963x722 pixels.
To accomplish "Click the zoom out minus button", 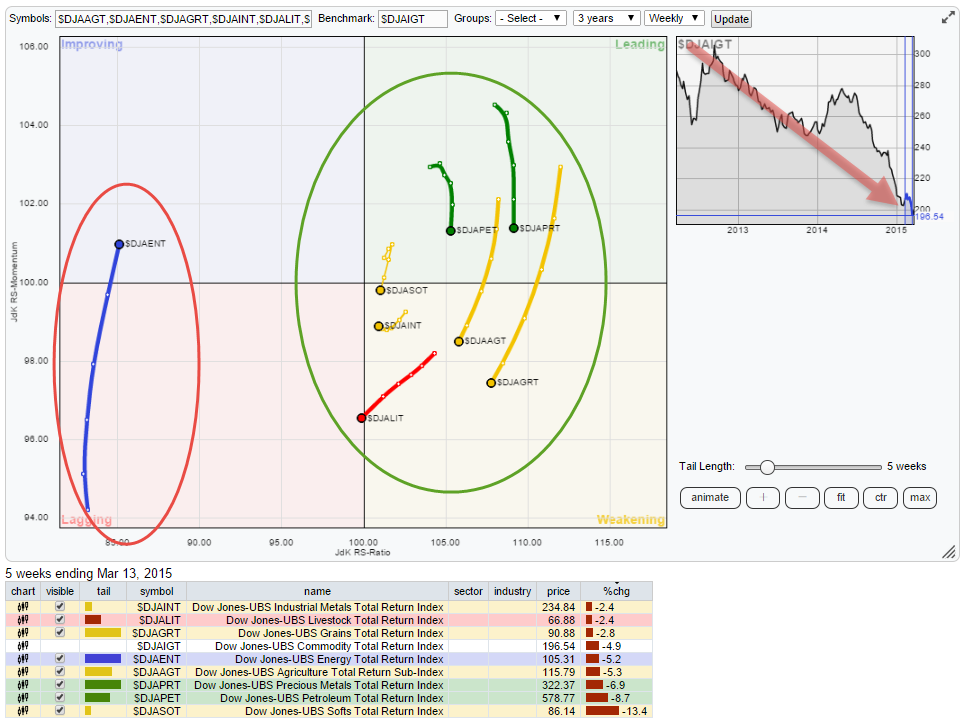I will click(x=802, y=497).
